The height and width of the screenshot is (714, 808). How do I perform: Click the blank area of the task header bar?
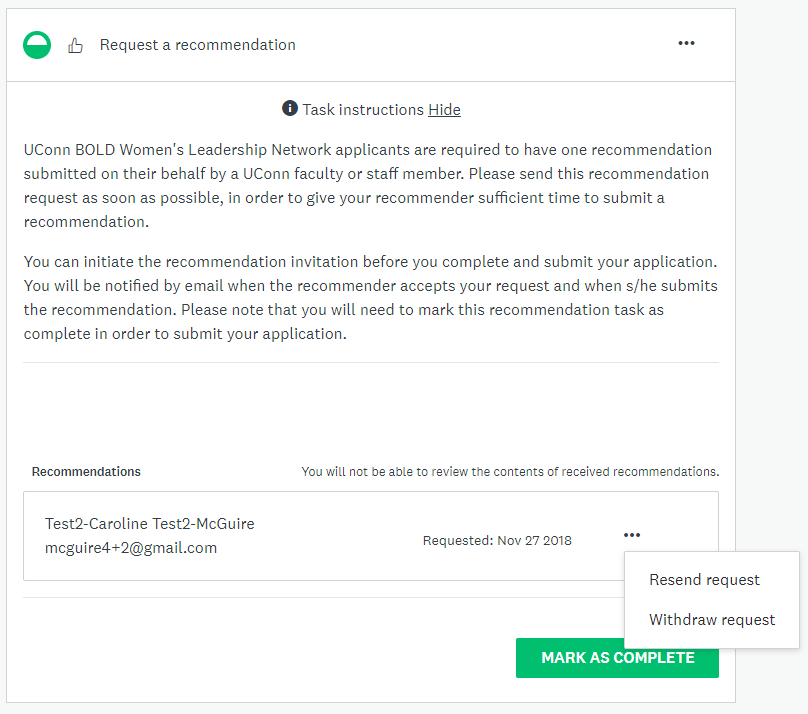[484, 45]
